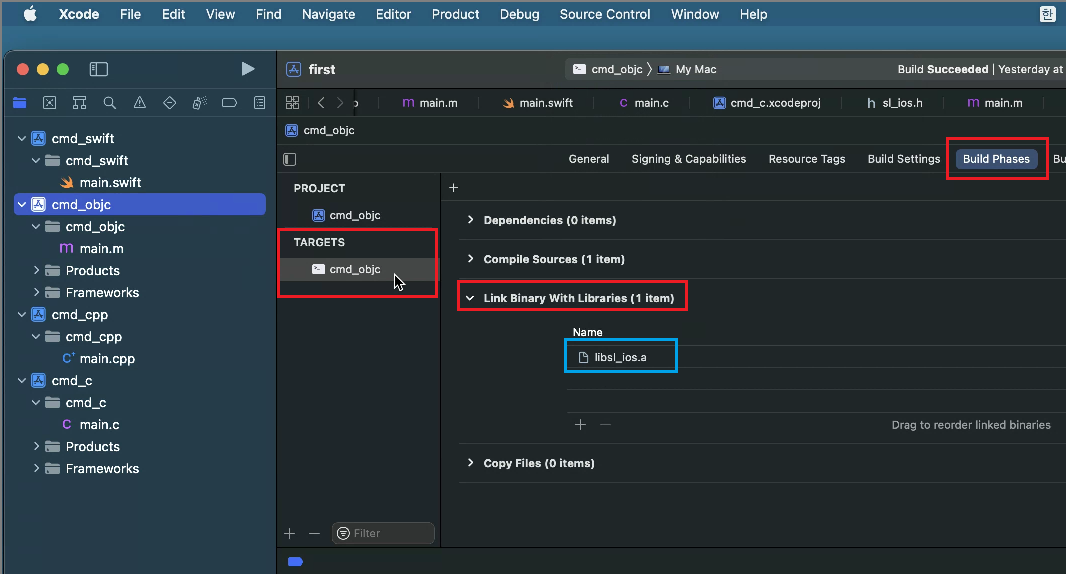The image size is (1066, 574).
Task: Toggle the project and targets list panel
Action: pos(290,159)
